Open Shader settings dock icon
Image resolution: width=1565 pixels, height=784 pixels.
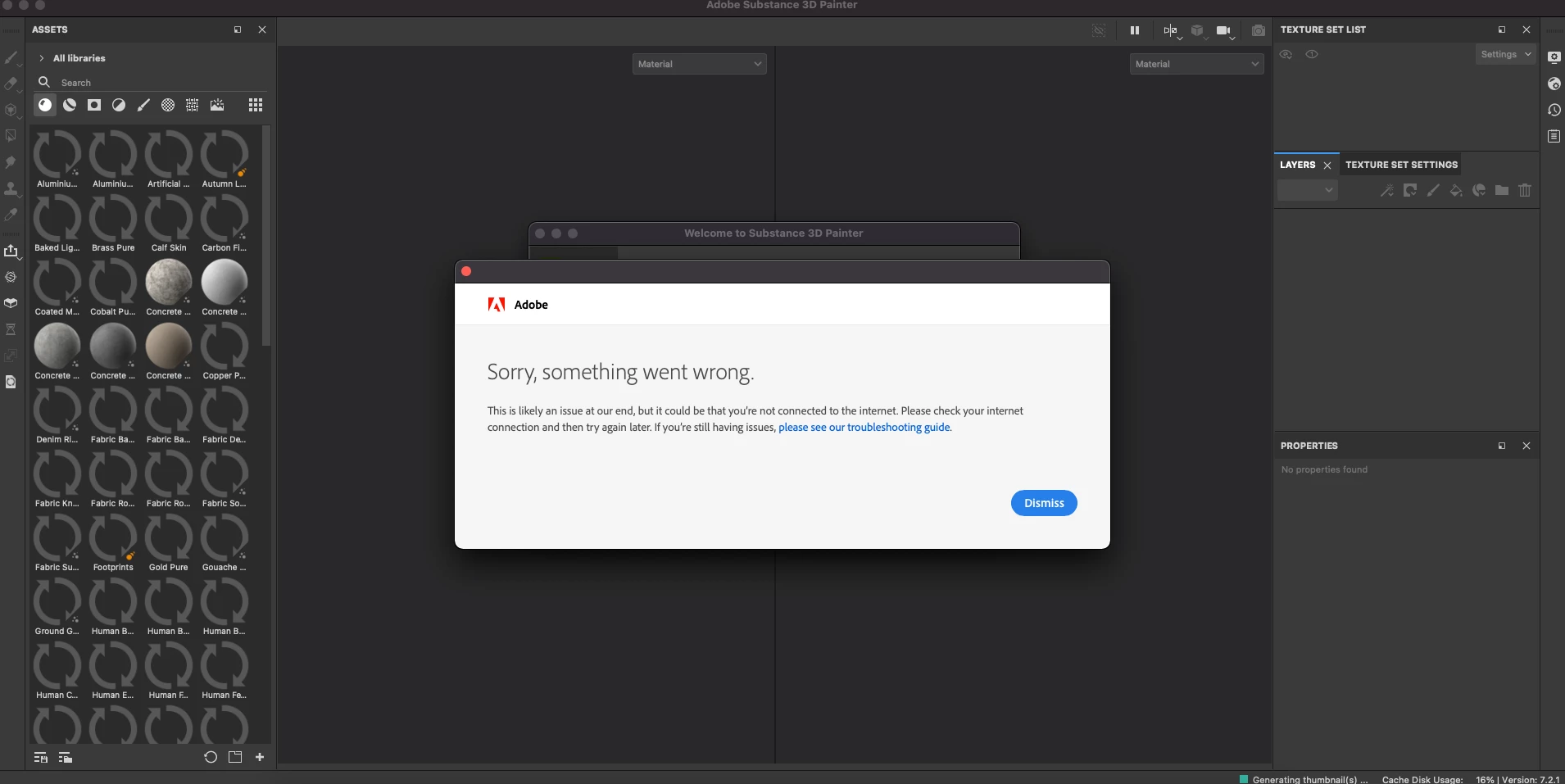pos(1554,84)
